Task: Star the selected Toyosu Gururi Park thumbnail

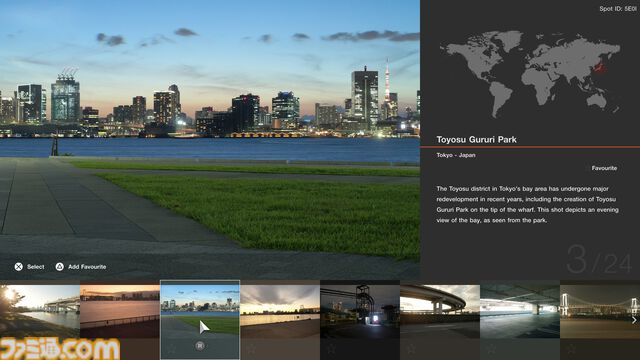Action: (x=171, y=349)
